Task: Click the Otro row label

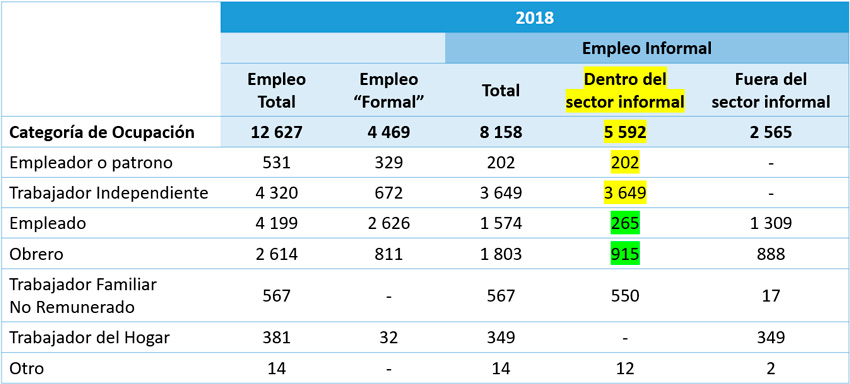Action: tap(27, 368)
